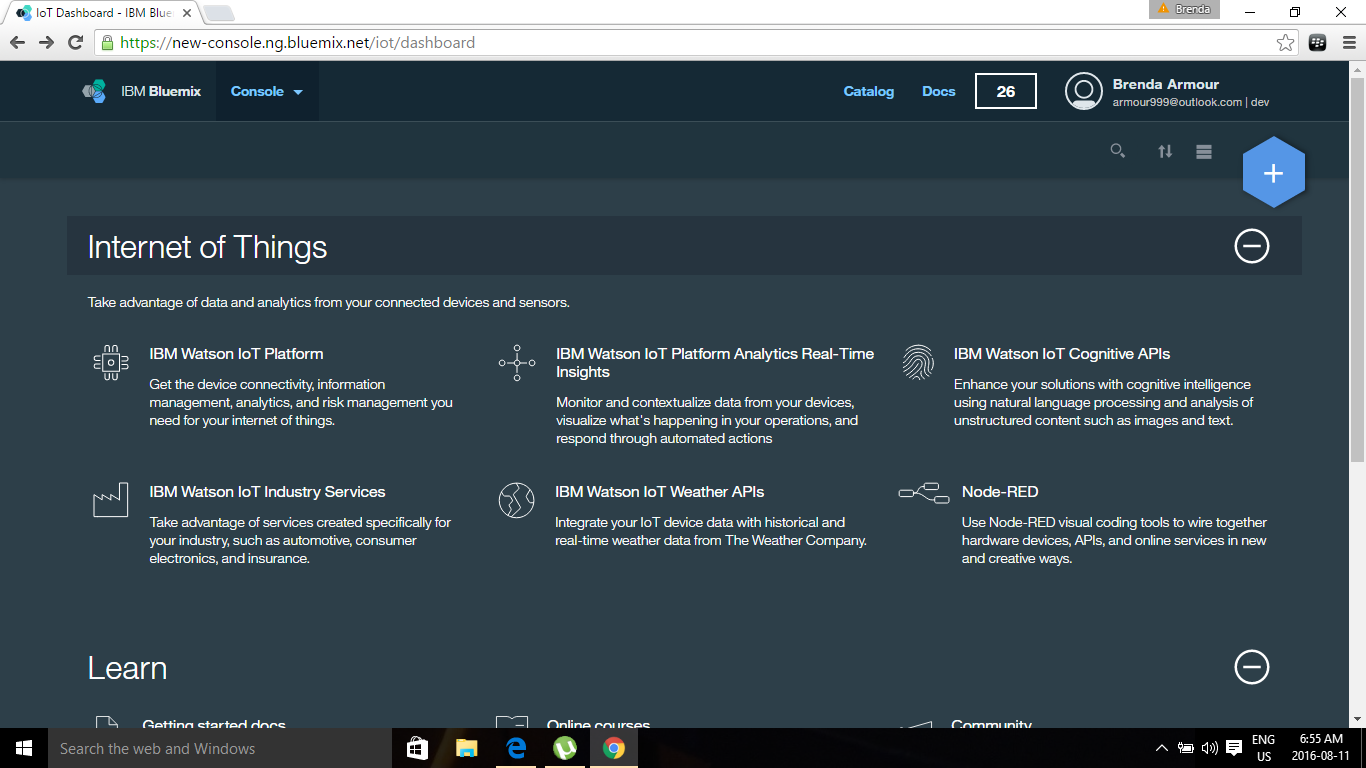This screenshot has width=1366, height=768.
Task: Click the Internet of Things heading
Action: click(x=207, y=247)
